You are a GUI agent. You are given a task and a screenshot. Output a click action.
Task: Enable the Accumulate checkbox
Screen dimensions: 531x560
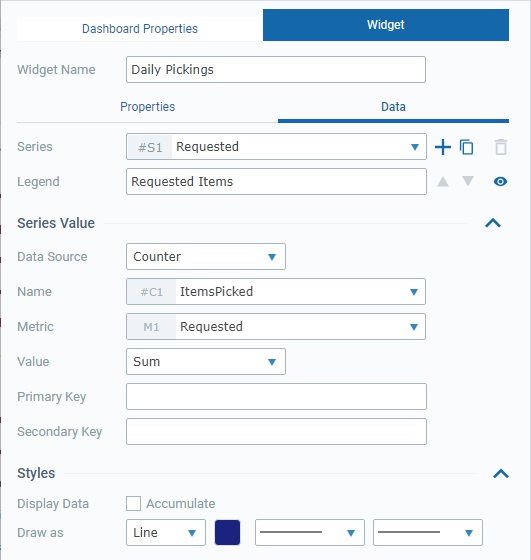pos(133,504)
